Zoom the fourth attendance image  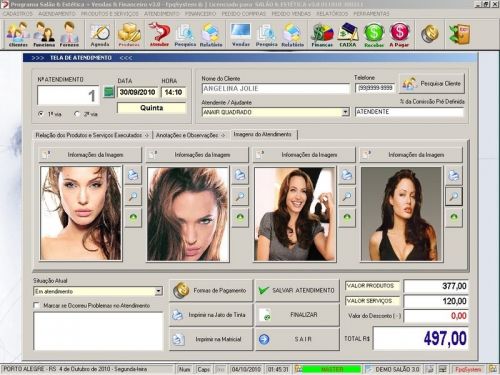tap(454, 196)
